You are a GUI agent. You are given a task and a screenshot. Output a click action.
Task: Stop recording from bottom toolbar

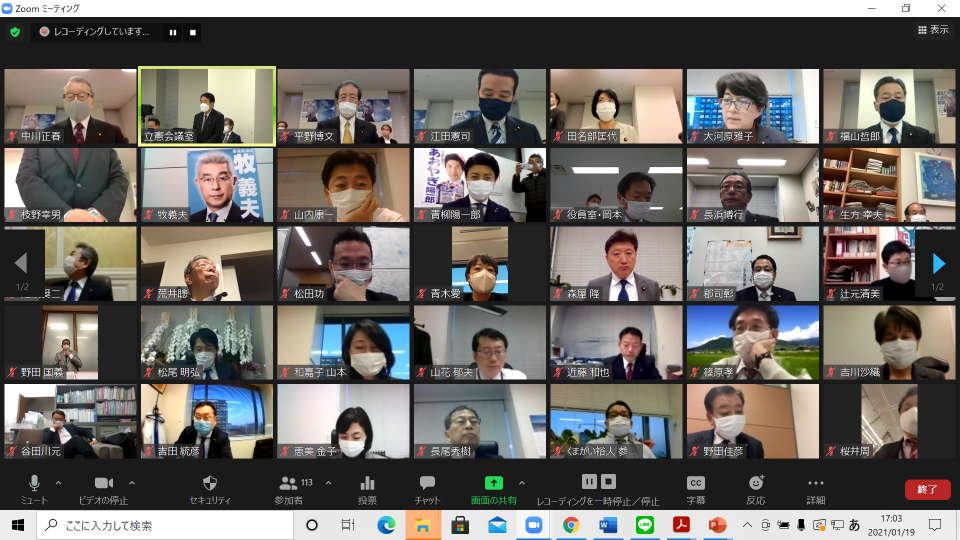tap(608, 482)
